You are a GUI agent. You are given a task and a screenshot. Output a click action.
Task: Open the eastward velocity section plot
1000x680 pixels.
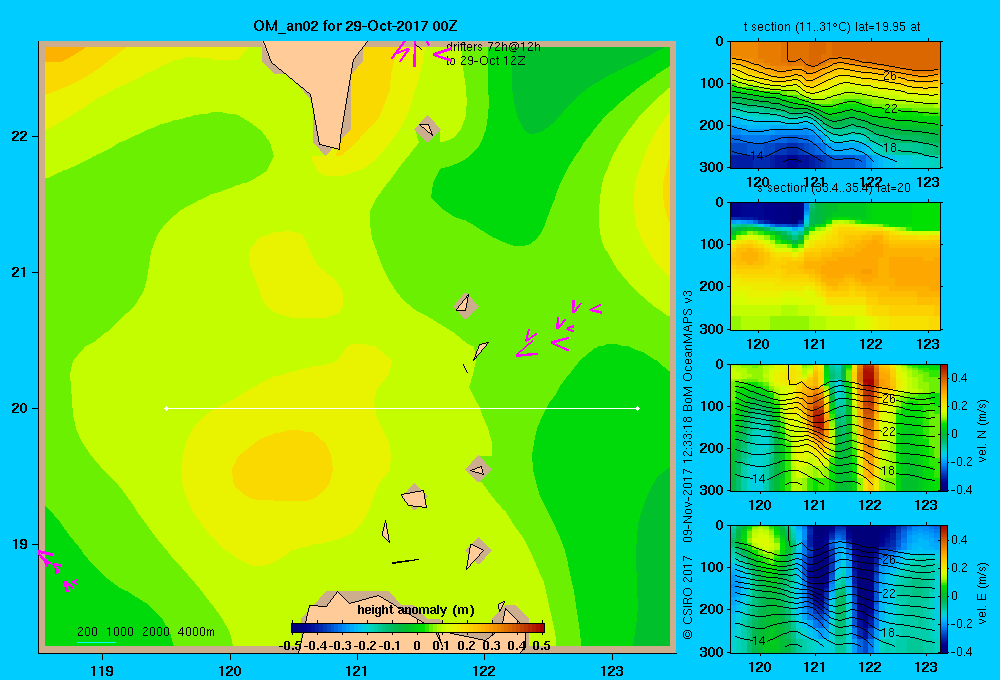pos(835,589)
